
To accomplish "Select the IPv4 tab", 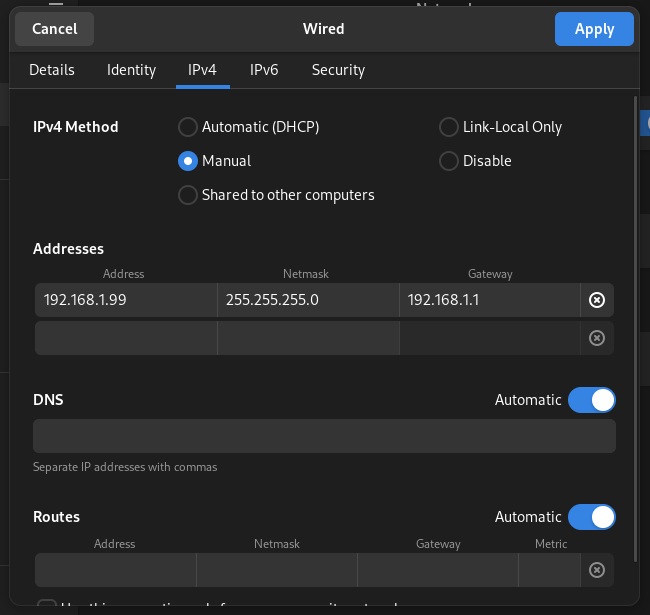I will tap(202, 70).
